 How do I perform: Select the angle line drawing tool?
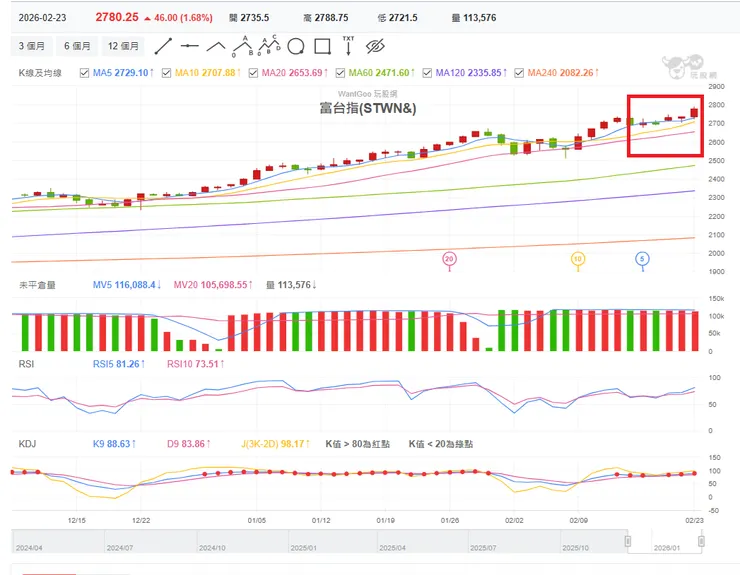click(x=216, y=46)
